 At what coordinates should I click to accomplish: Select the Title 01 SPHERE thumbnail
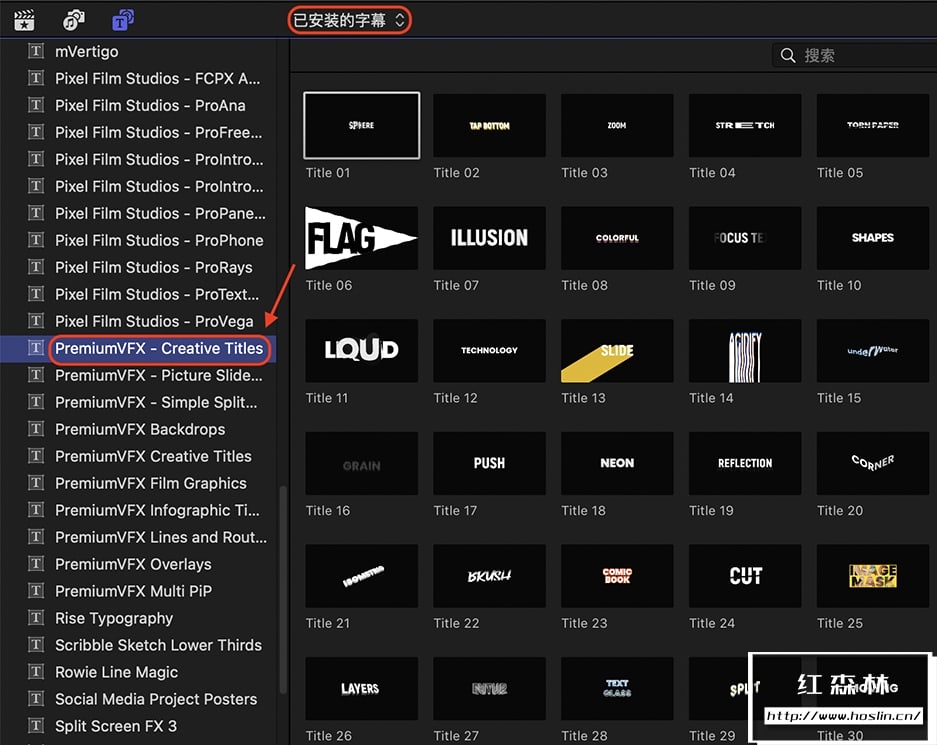coord(362,125)
